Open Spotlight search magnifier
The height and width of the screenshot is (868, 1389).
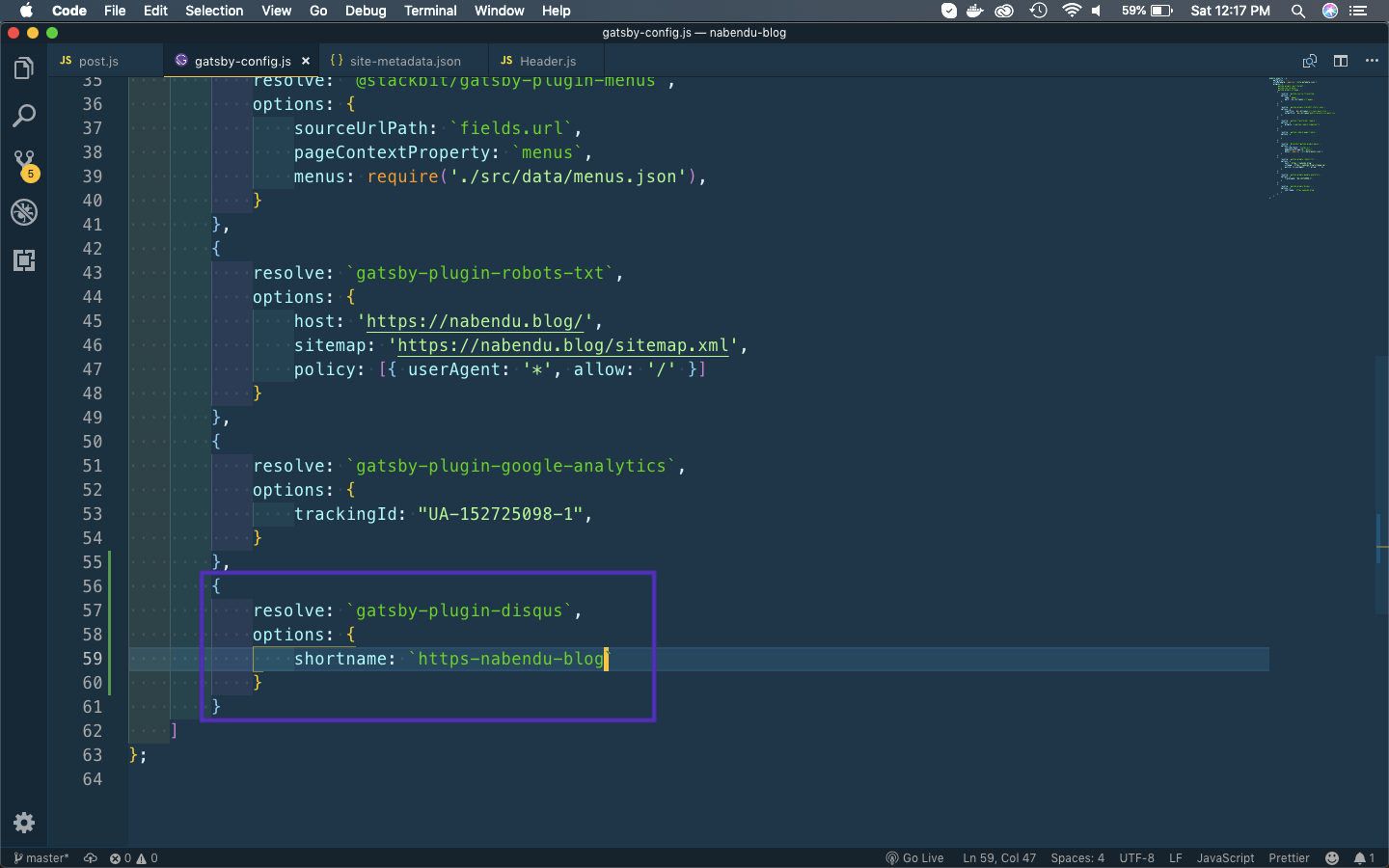click(1298, 11)
